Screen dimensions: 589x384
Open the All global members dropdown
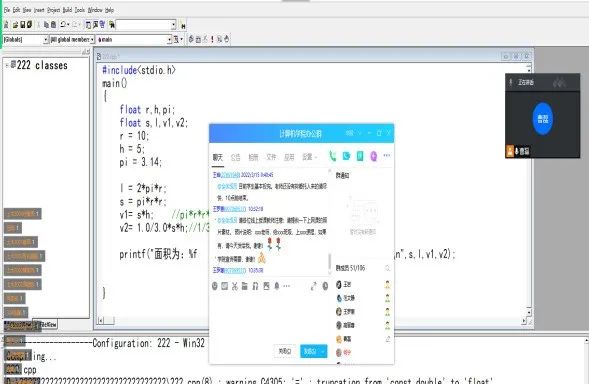(92, 39)
